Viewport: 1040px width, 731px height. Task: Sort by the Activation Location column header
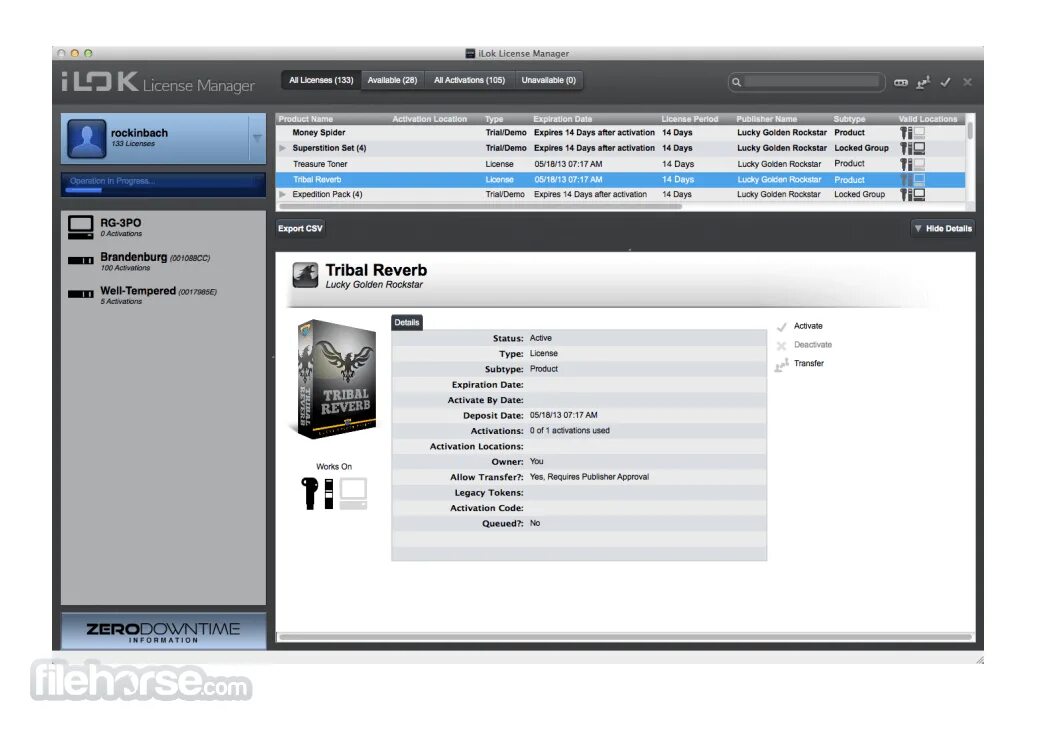coord(430,119)
